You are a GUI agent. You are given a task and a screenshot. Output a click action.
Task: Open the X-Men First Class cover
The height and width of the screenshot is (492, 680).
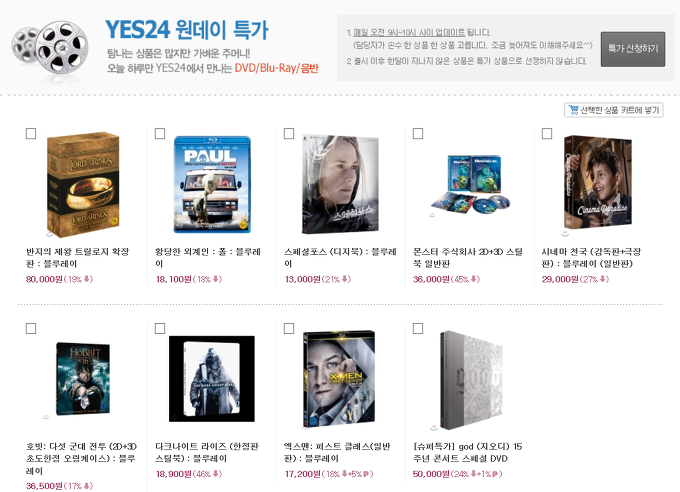[x=339, y=380]
